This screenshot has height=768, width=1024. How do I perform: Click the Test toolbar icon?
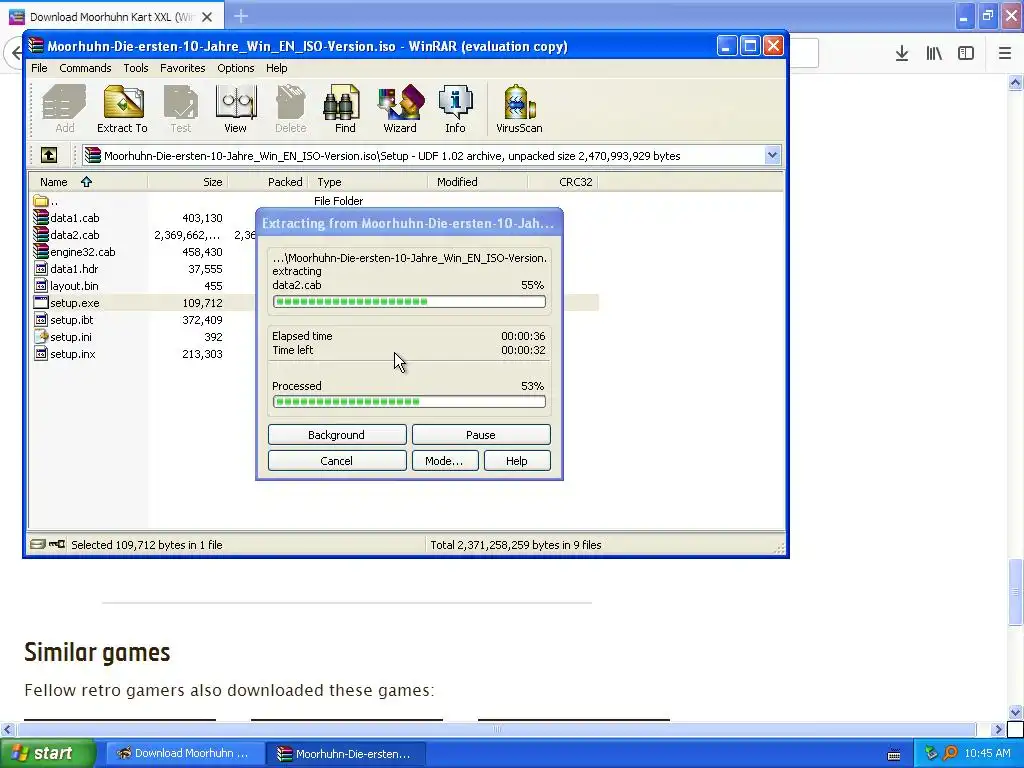pyautogui.click(x=181, y=108)
